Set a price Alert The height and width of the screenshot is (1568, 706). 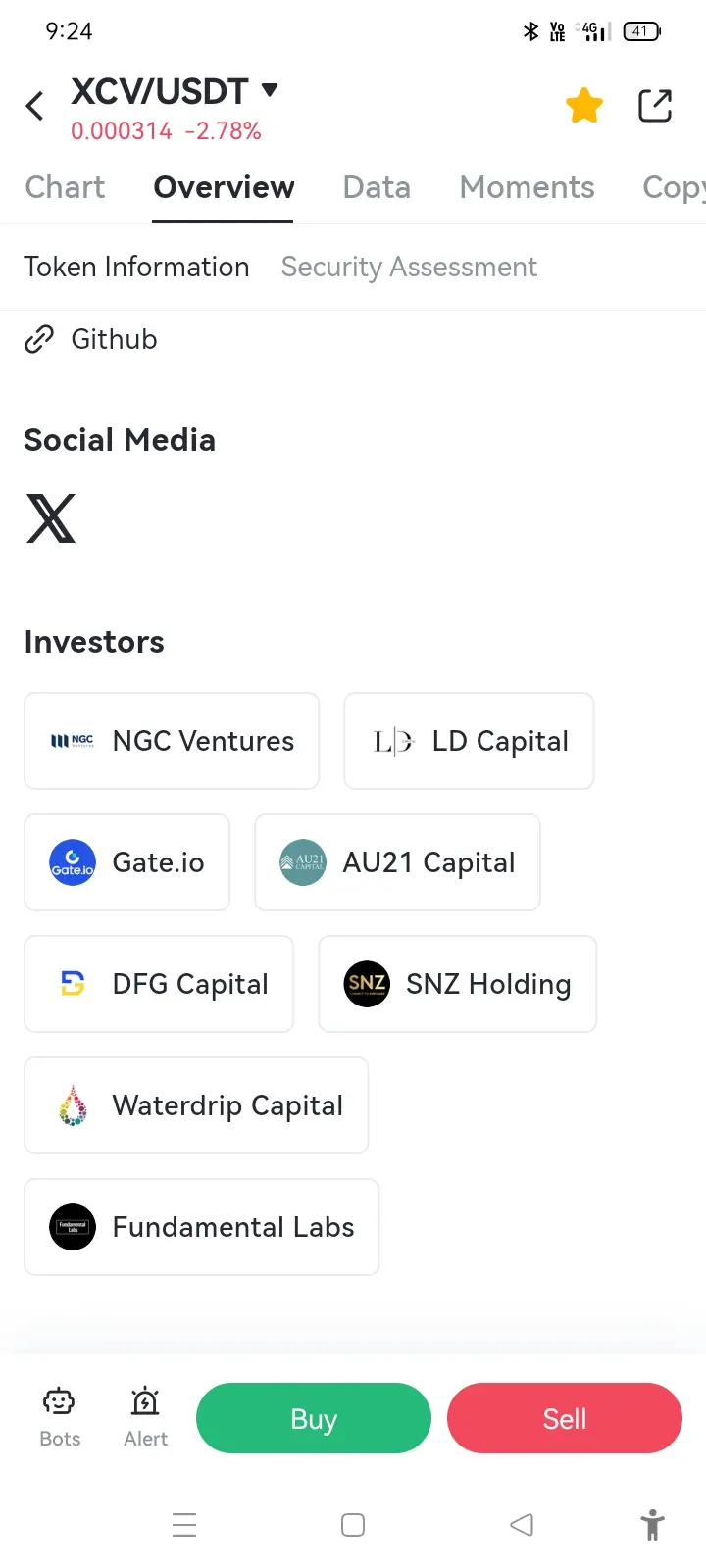point(145,1417)
